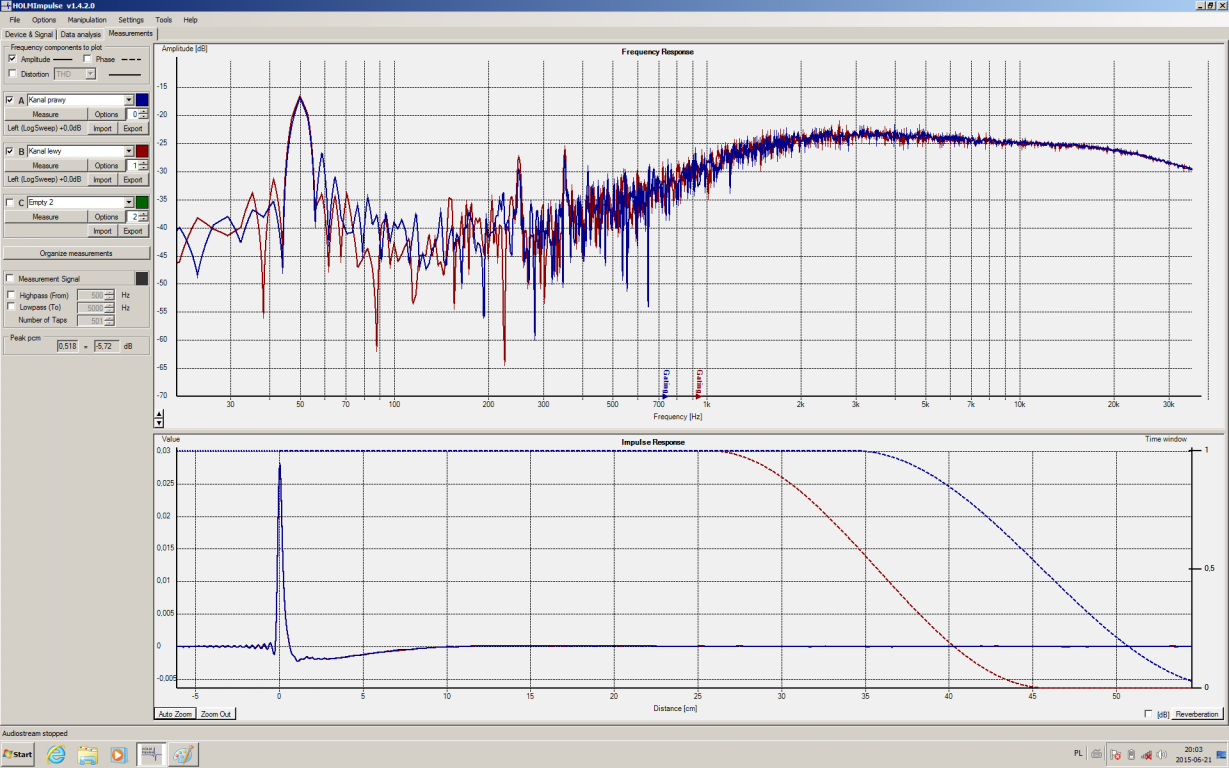Click Measure for Kanal prawy

tap(45, 114)
